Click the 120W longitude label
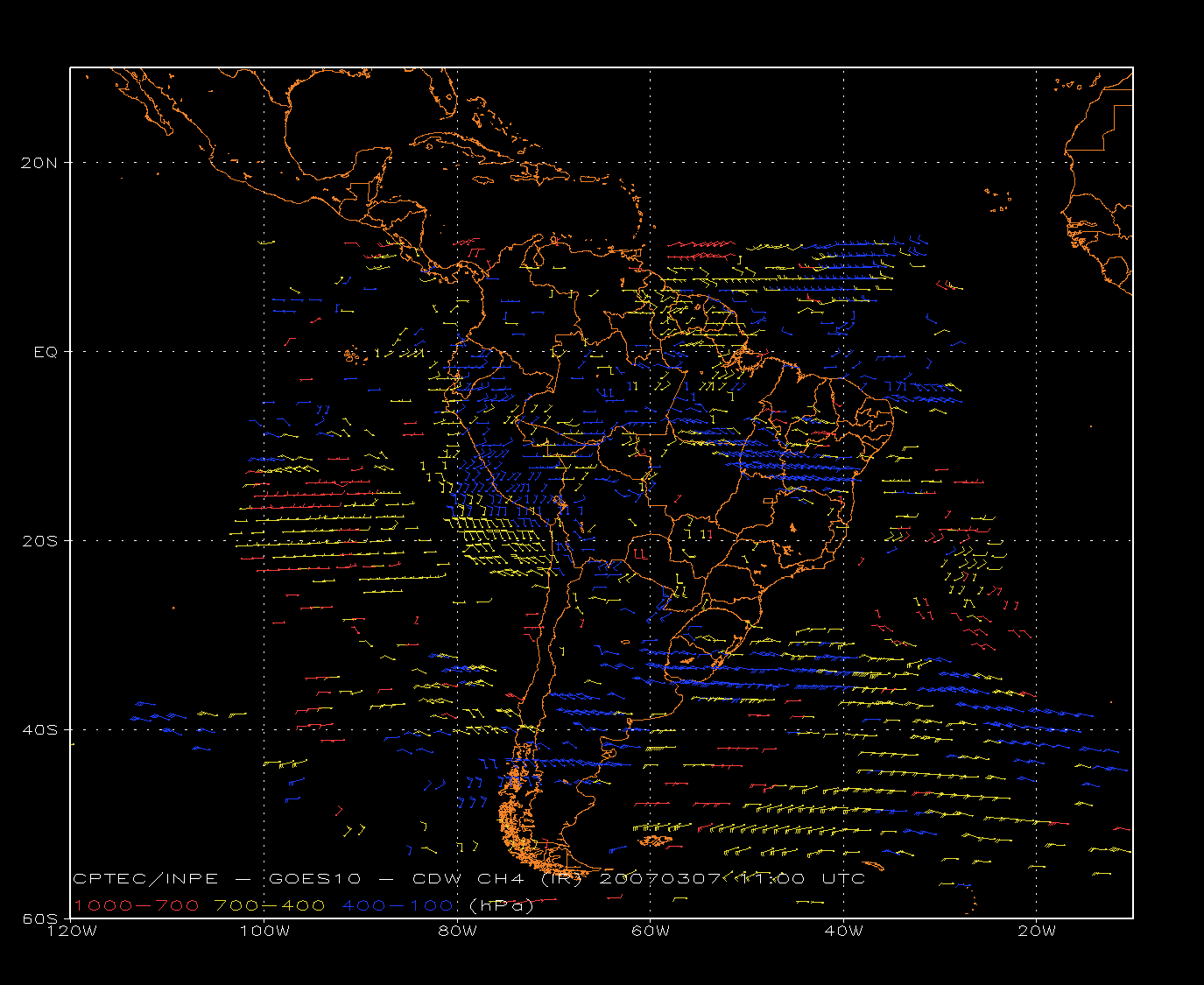The width and height of the screenshot is (1204, 985). pyautogui.click(x=71, y=932)
